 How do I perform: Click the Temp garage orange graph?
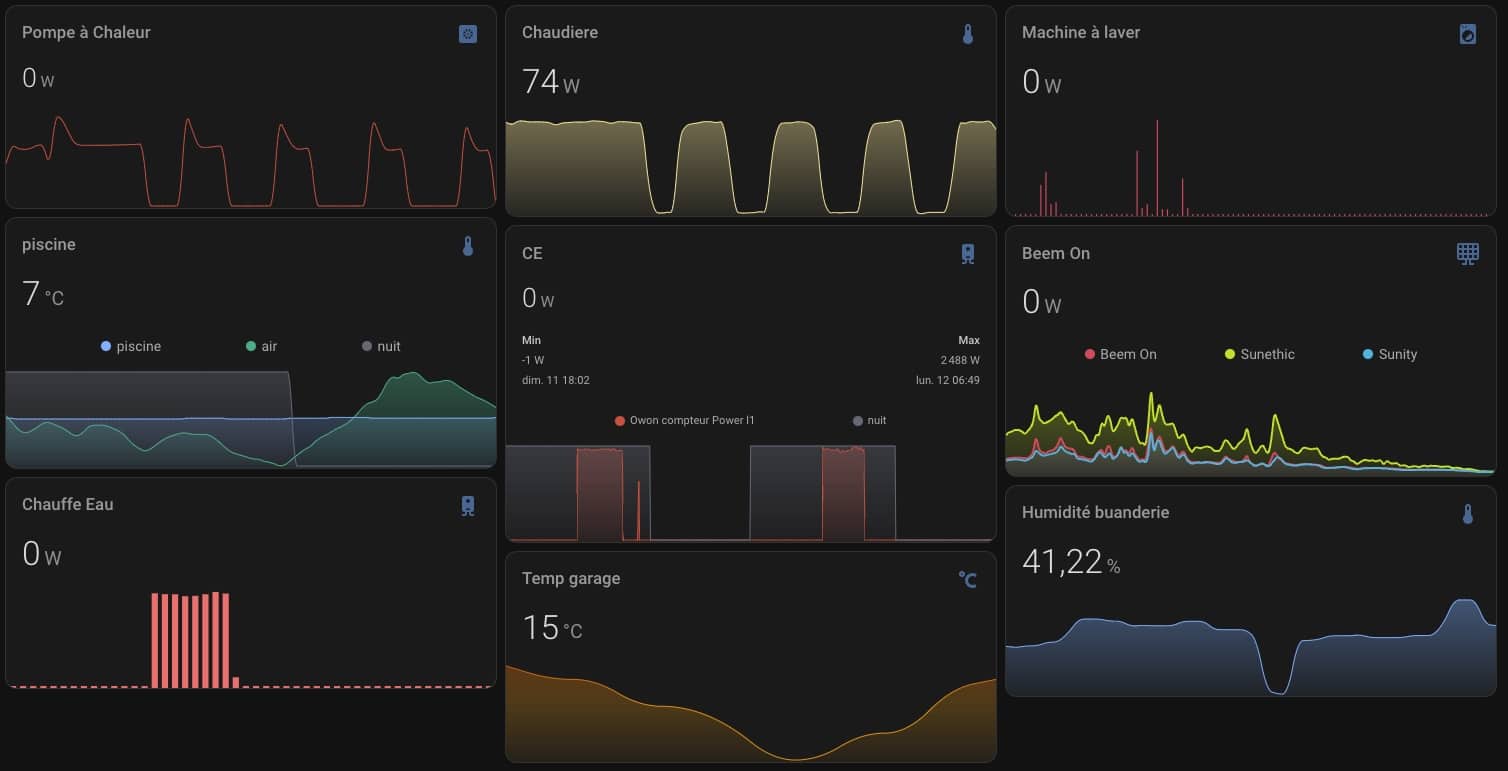click(x=751, y=712)
